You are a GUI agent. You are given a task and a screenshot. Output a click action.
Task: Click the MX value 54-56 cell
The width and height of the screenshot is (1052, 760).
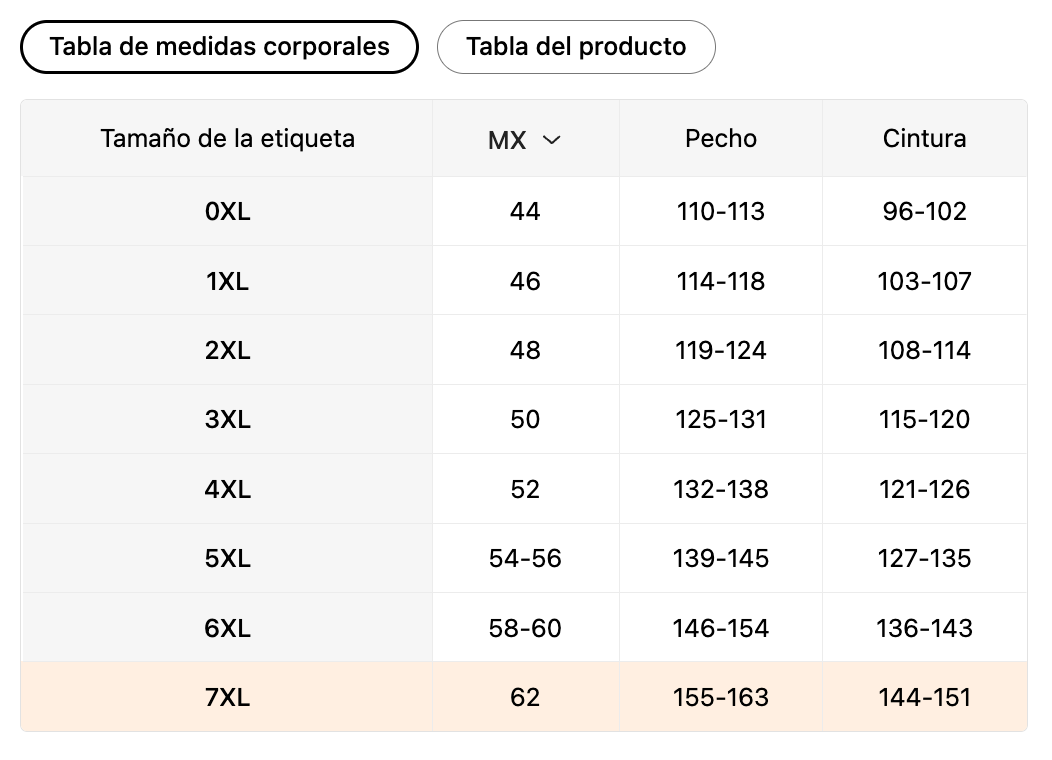[525, 559]
